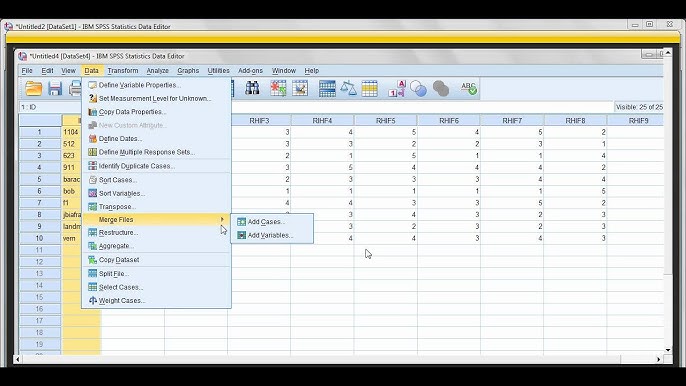Image resolution: width=686 pixels, height=386 pixels.
Task: Click ID cell containing 1104
Action: click(72, 132)
